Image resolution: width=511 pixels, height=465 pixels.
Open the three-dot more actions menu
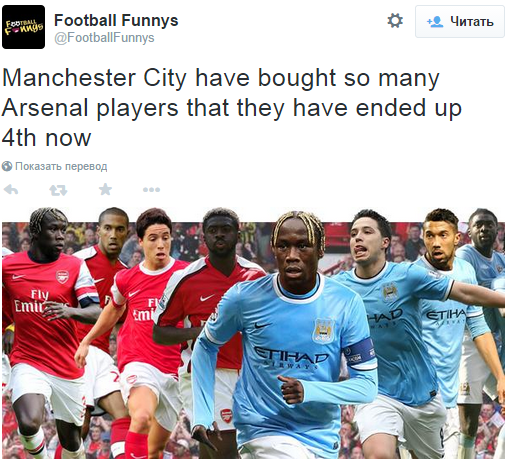pyautogui.click(x=151, y=190)
